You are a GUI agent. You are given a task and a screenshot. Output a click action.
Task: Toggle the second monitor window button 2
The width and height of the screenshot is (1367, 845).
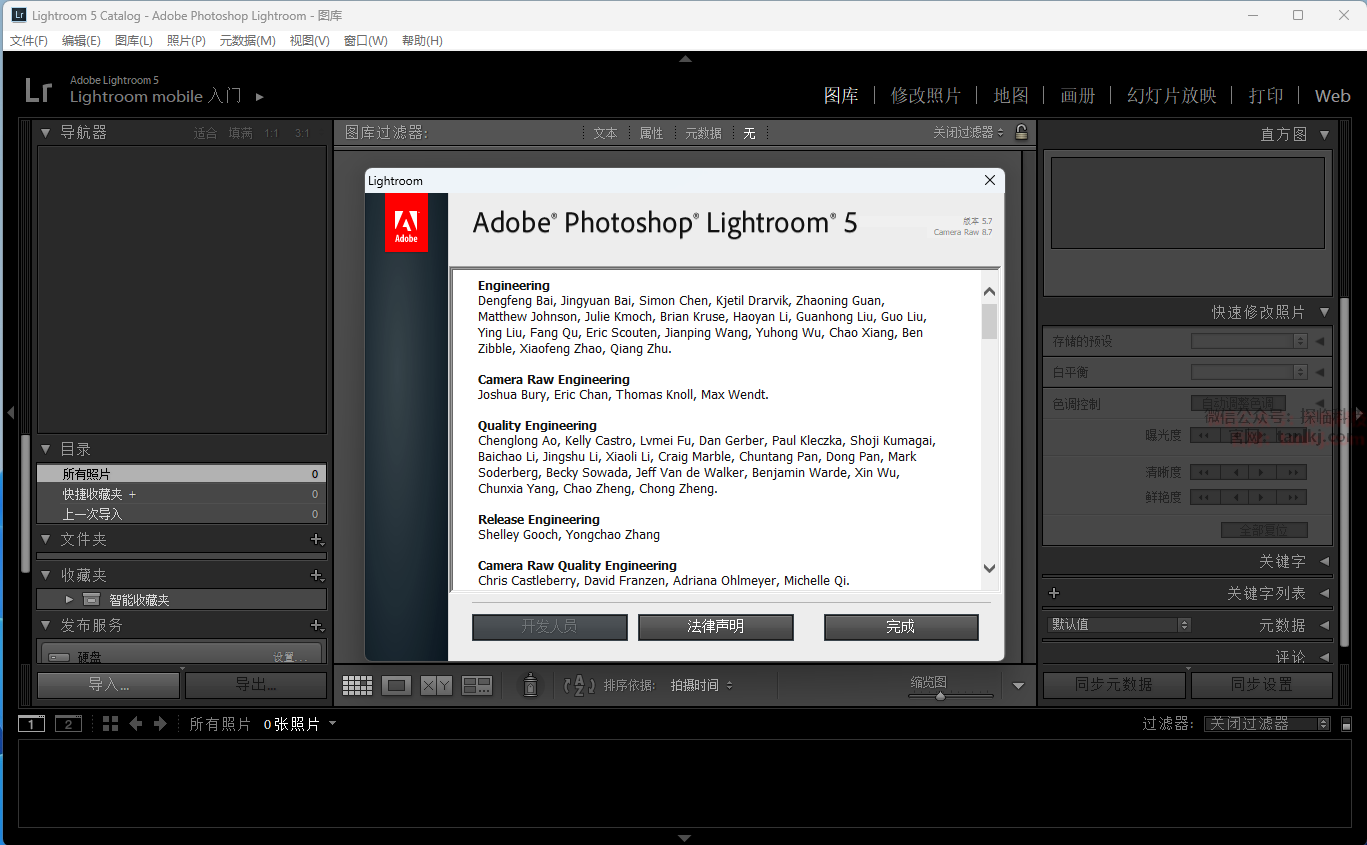[68, 724]
